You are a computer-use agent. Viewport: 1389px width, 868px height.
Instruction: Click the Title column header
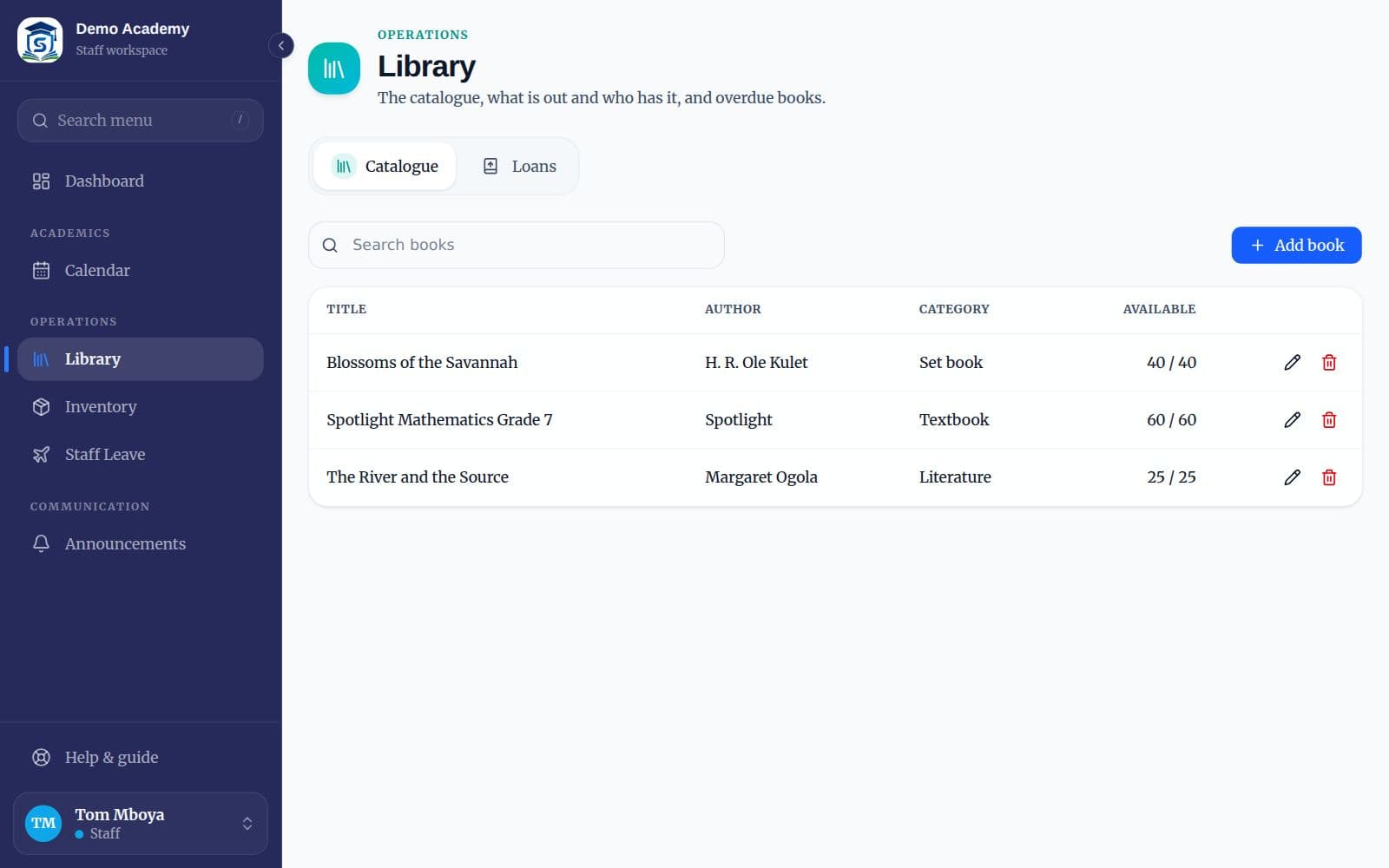click(346, 309)
